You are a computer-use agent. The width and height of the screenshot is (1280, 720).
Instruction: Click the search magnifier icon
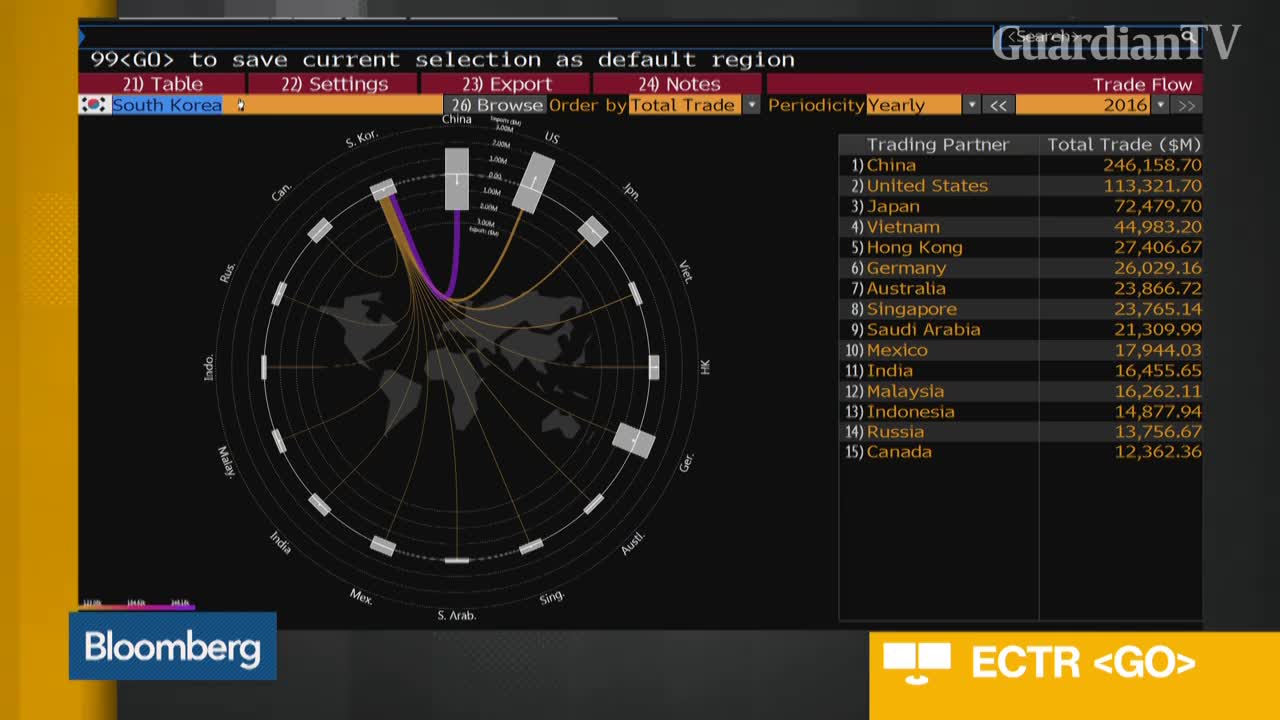(1188, 37)
